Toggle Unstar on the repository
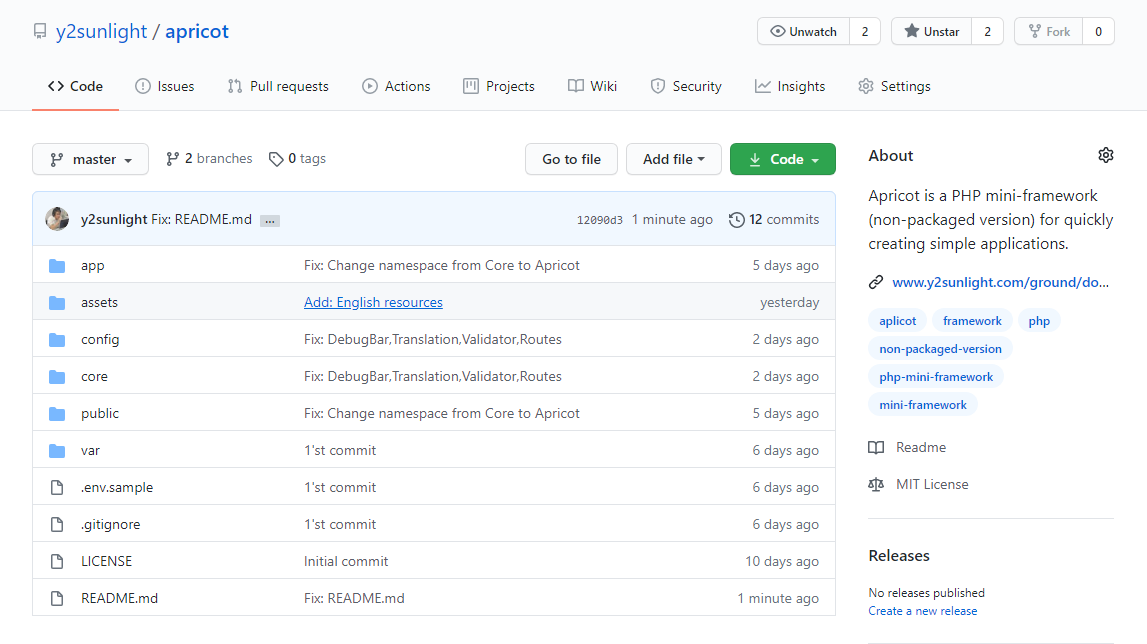 coord(932,31)
